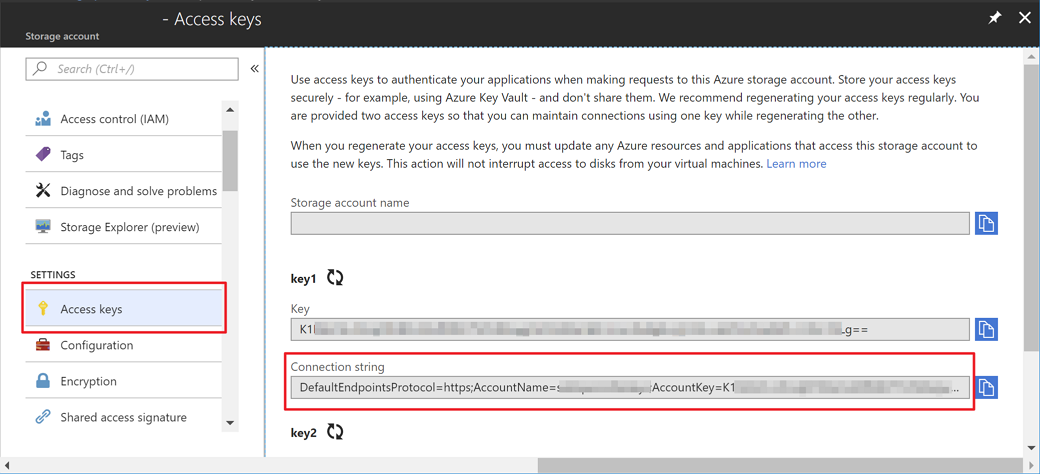Open the Encryption settings

[x=88, y=381]
